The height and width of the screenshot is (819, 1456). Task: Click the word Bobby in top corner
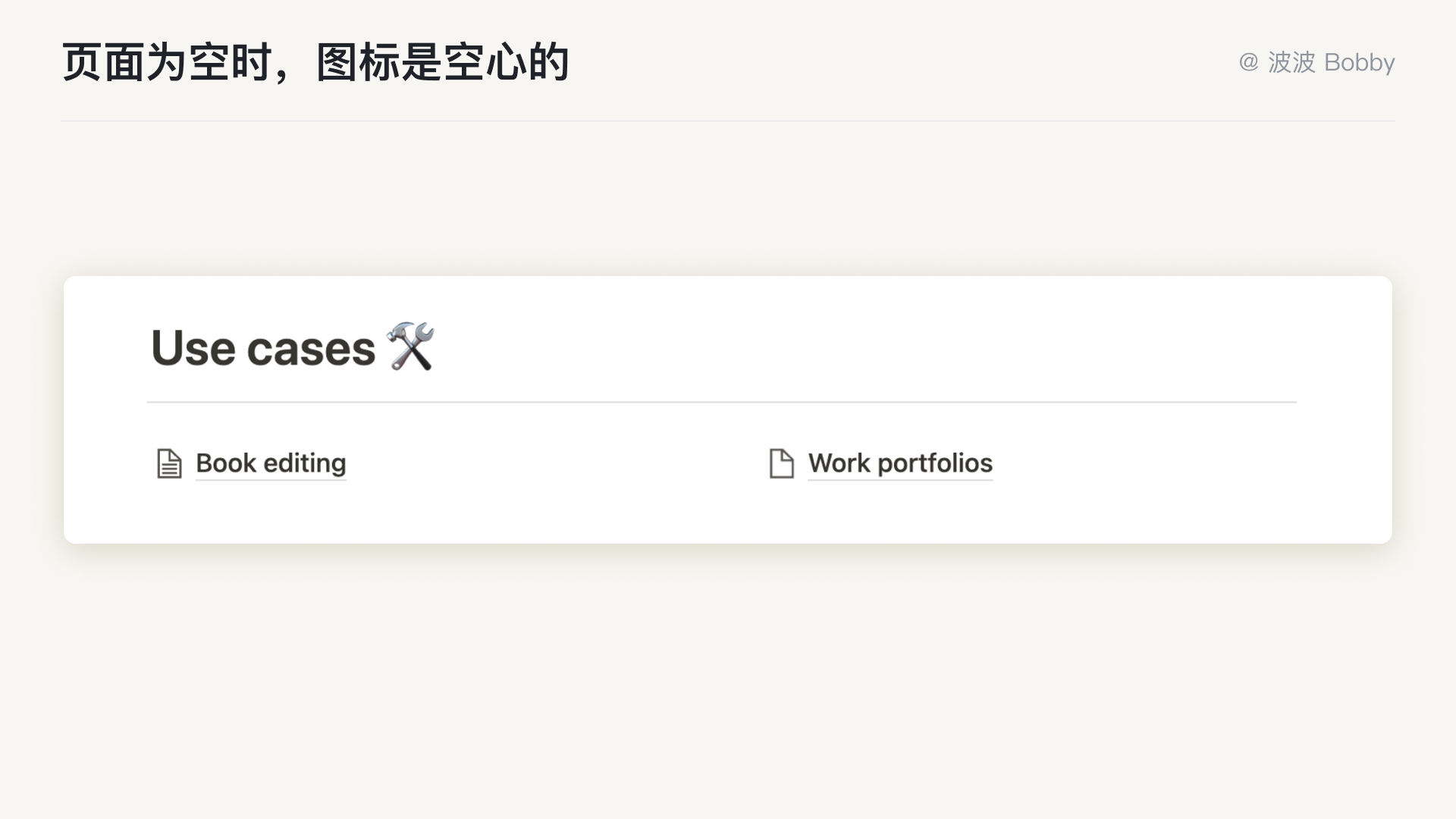tap(1359, 62)
